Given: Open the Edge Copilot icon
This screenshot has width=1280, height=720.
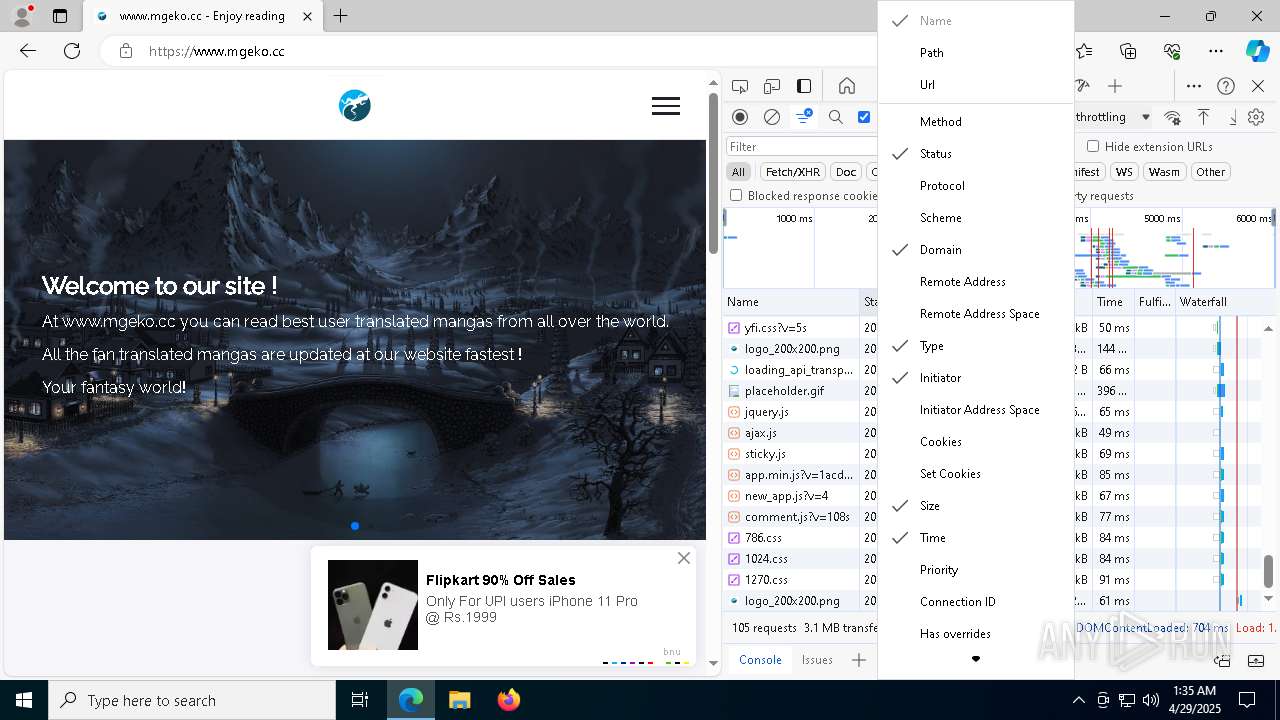Looking at the screenshot, I should click(1257, 51).
